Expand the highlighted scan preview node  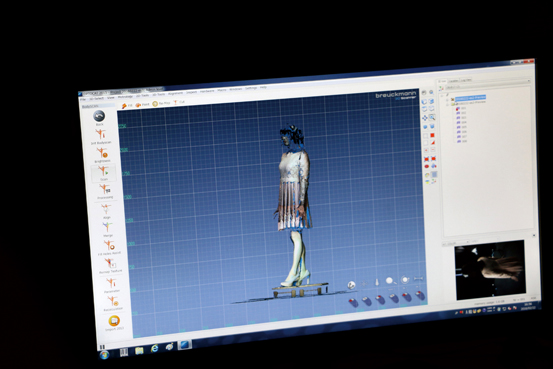pyautogui.click(x=447, y=99)
